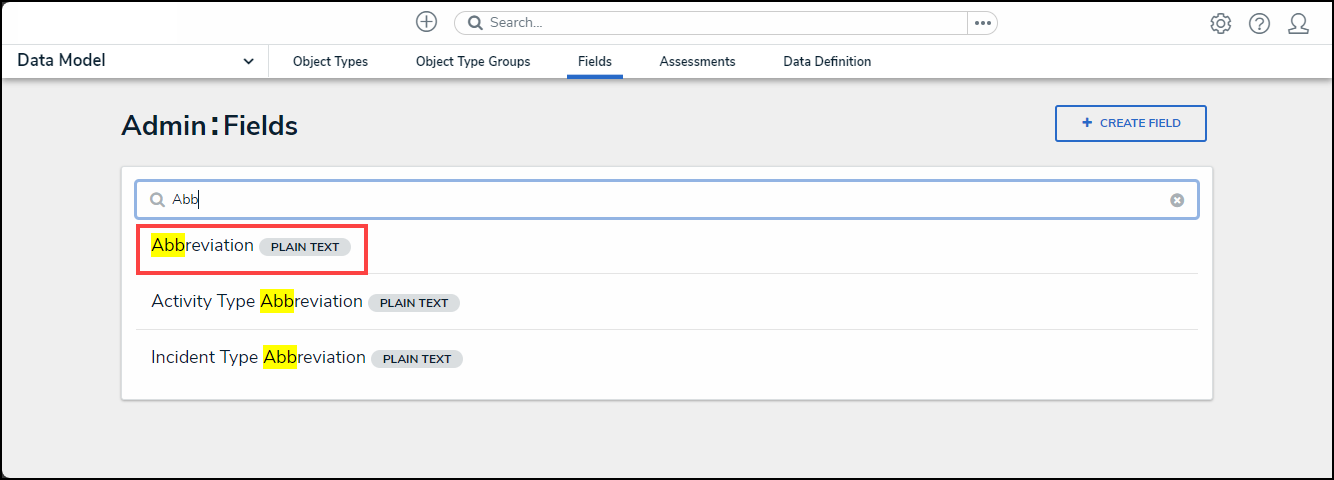Switch to the Object Types tab
This screenshot has height=480, width=1334.
point(330,62)
